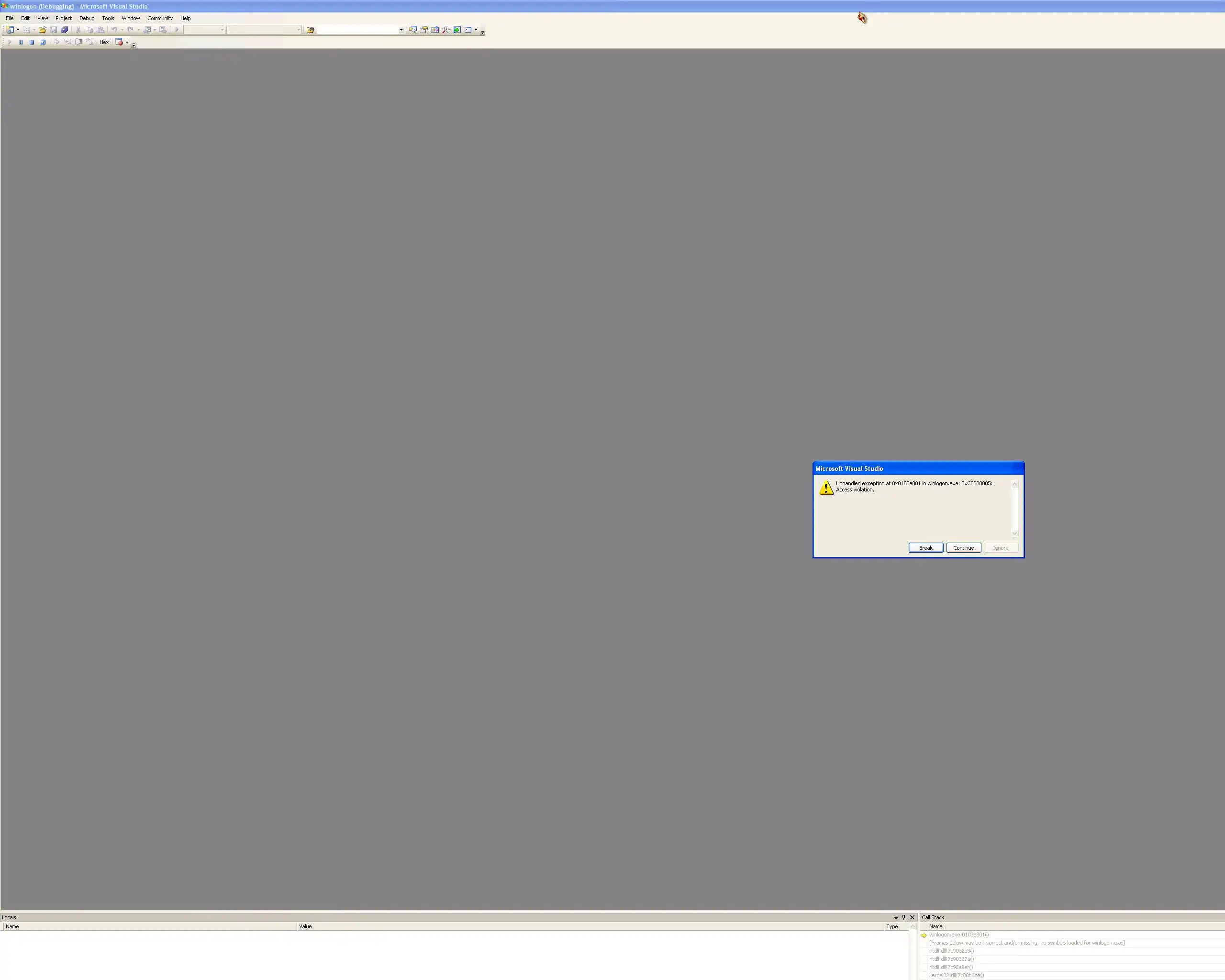Click the Break button in the dialog
The height and width of the screenshot is (980, 1225).
coord(925,548)
